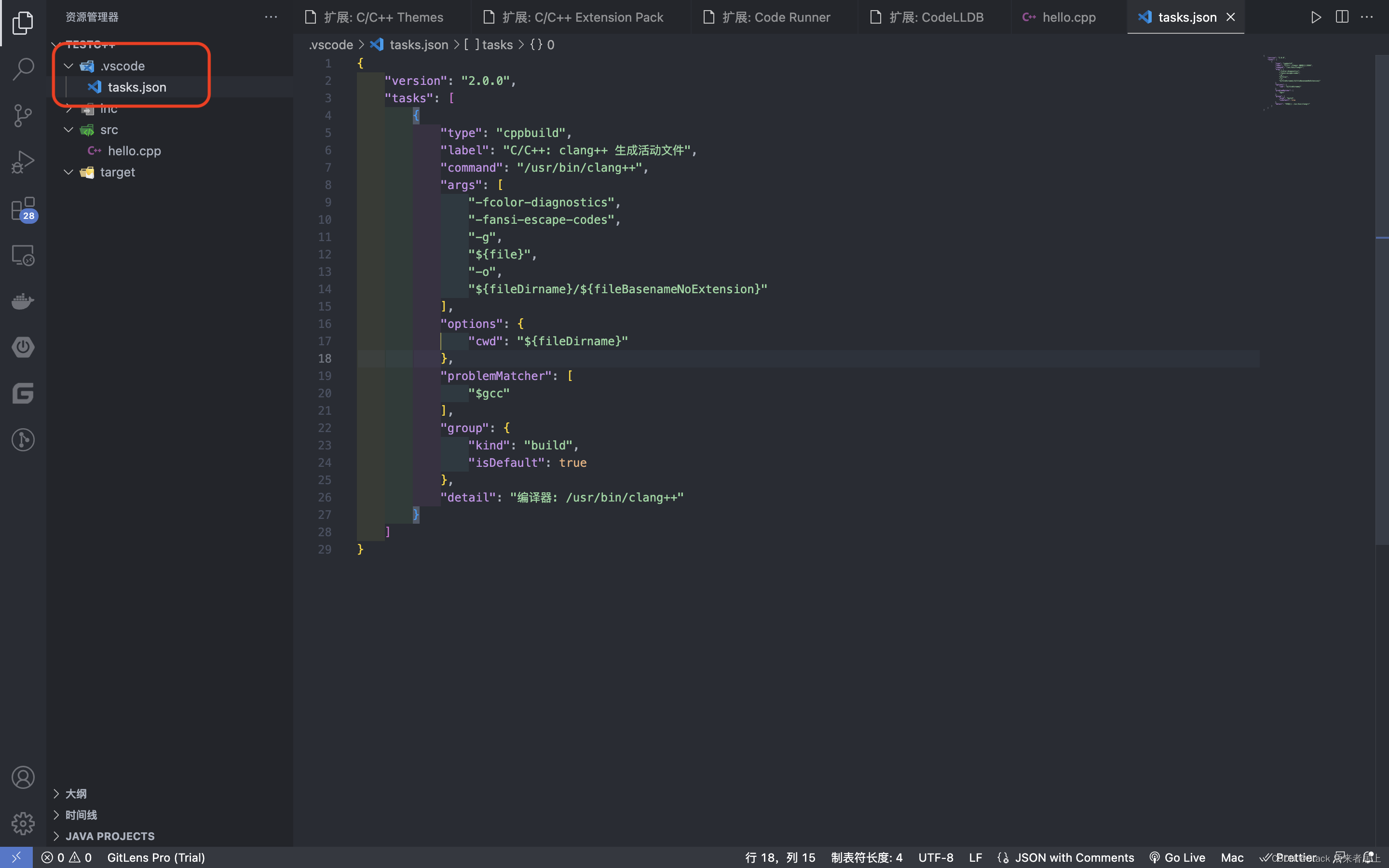The image size is (1389, 868).
Task: Click the Prettier status item
Action: point(1288,858)
